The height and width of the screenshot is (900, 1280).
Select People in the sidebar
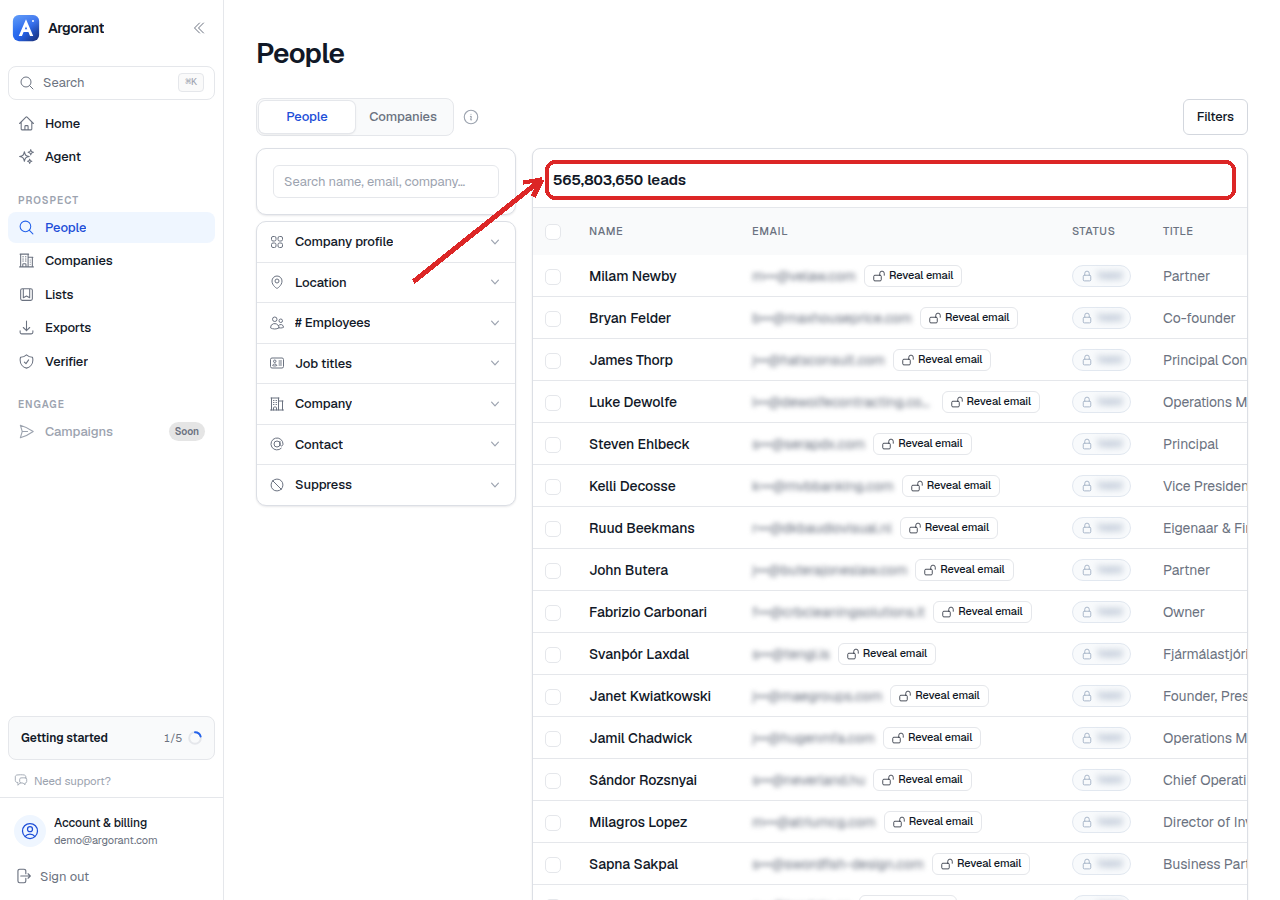click(111, 228)
